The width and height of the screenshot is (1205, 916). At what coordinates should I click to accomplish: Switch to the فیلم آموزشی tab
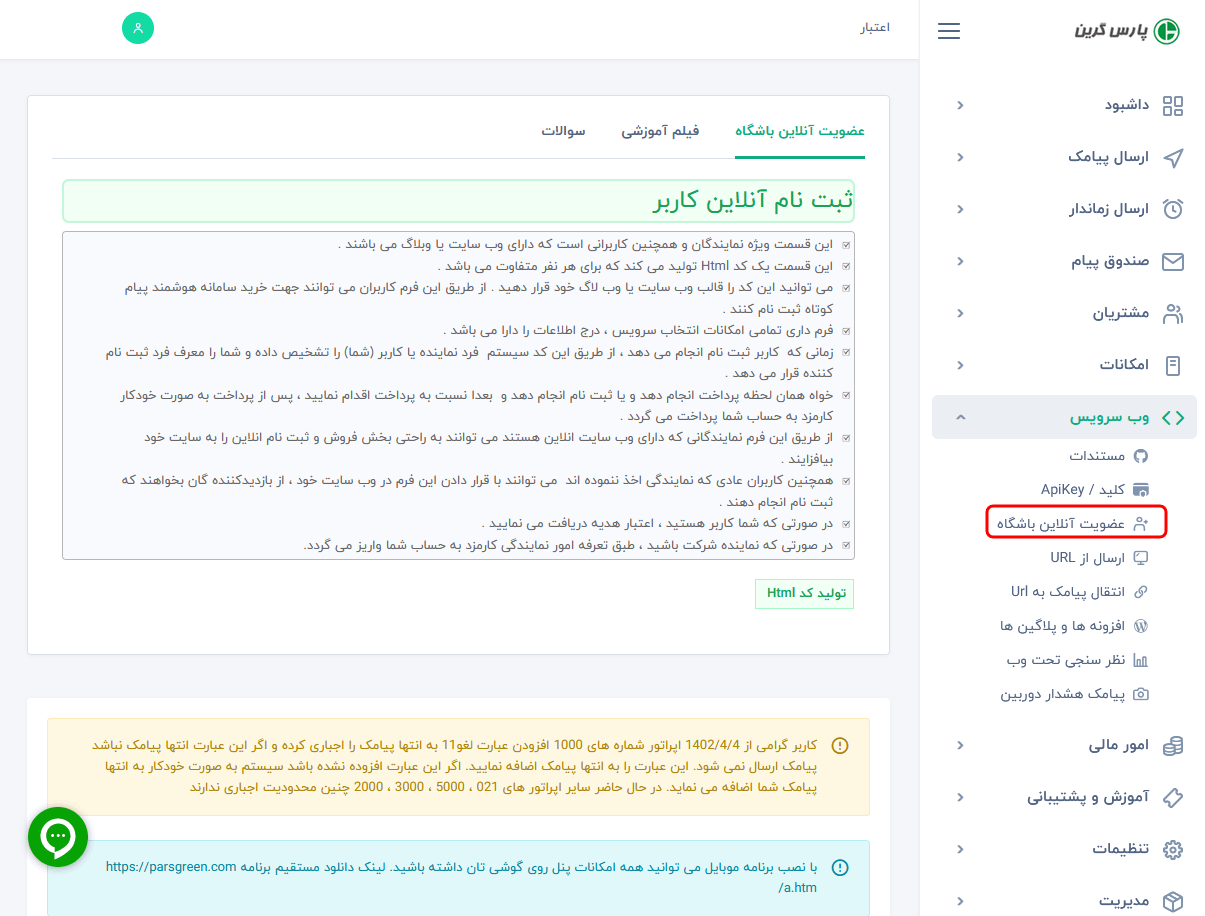(659, 131)
